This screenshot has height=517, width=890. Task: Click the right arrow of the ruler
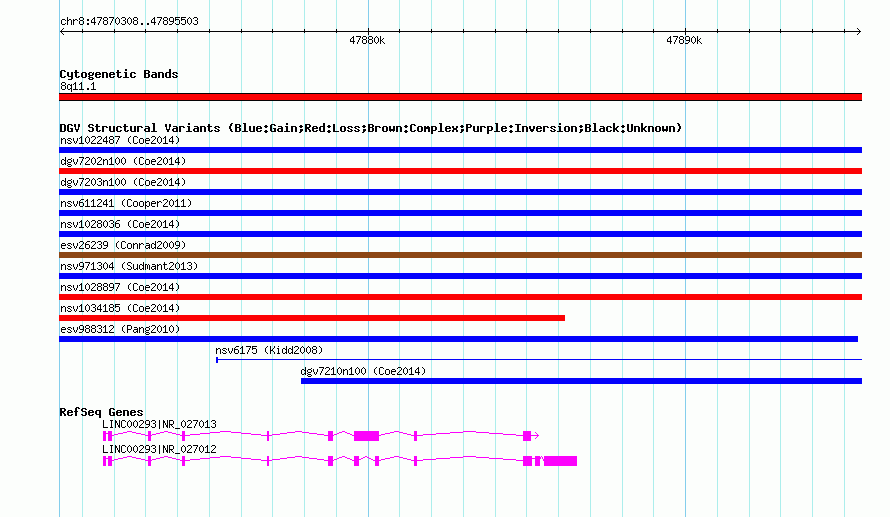coord(858,31)
